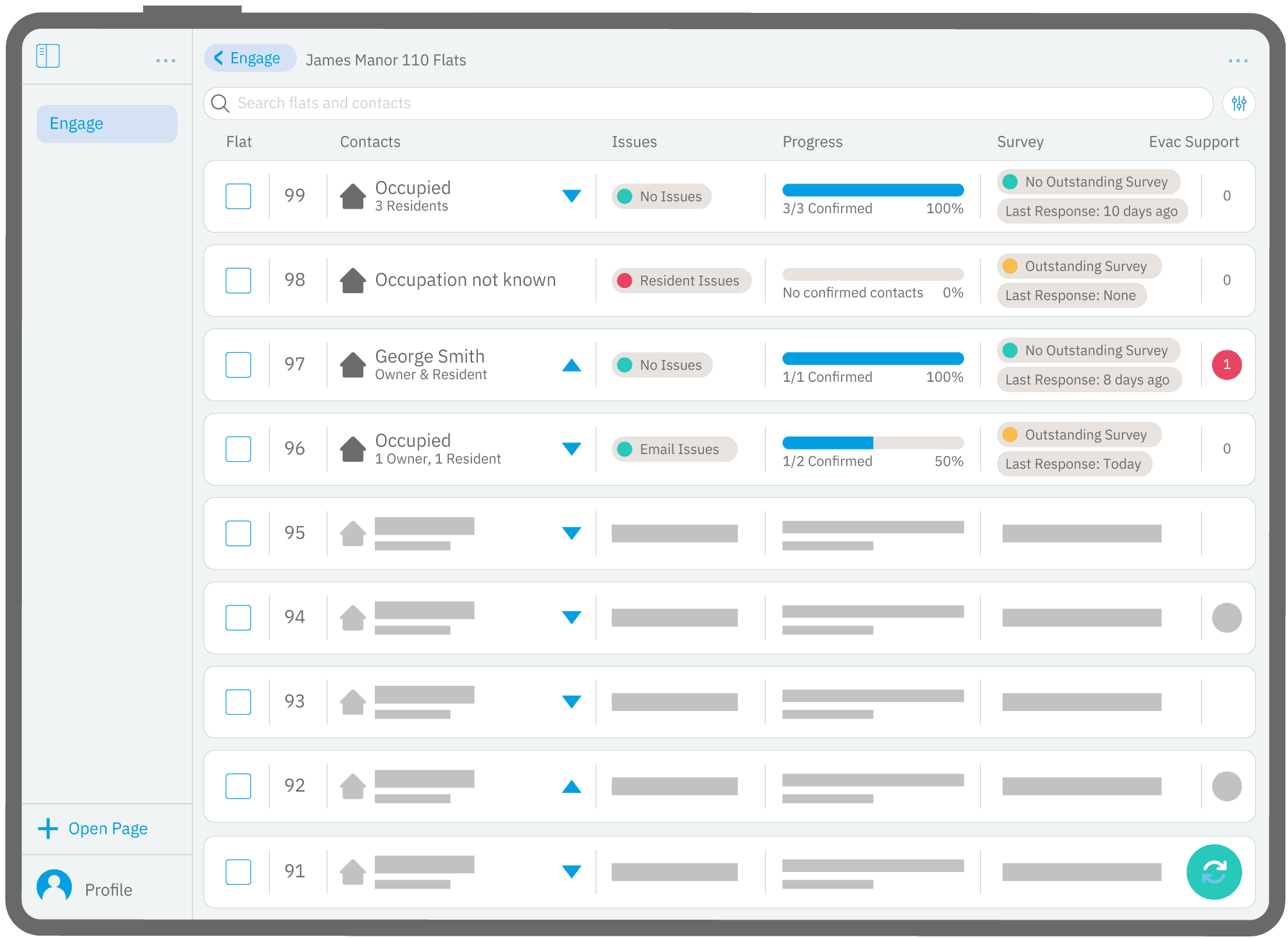Tick the checkbox for flat 99
Image resolution: width=1288 pixels, height=939 pixels.
click(238, 196)
